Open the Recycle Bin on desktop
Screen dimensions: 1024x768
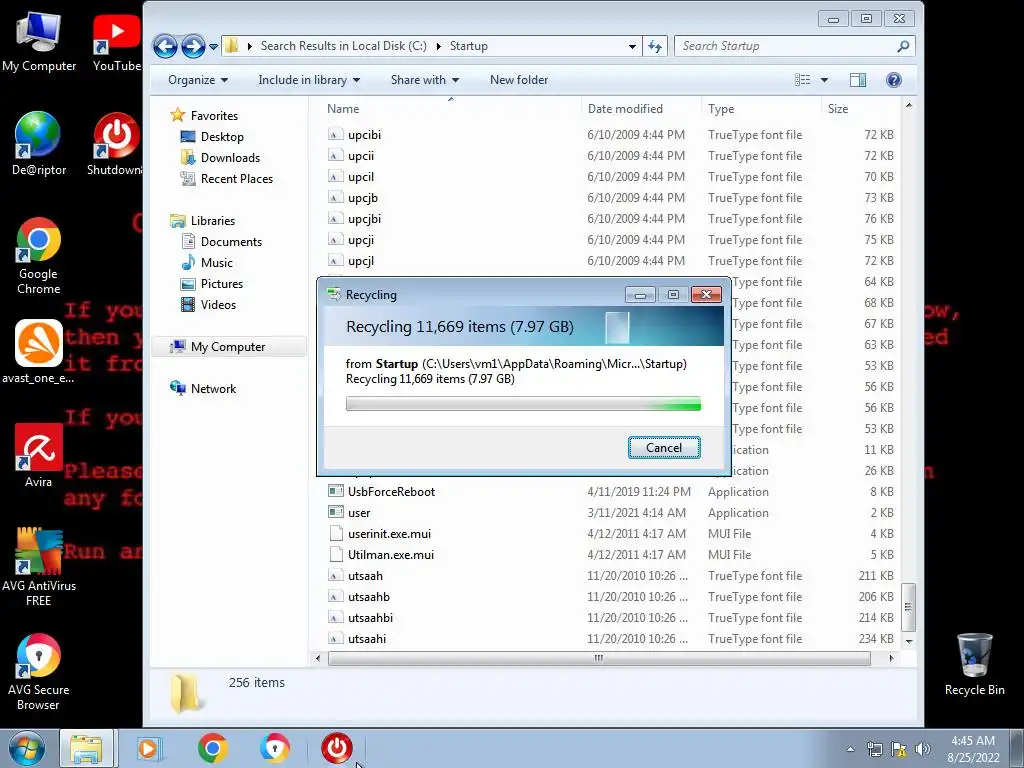tap(974, 664)
